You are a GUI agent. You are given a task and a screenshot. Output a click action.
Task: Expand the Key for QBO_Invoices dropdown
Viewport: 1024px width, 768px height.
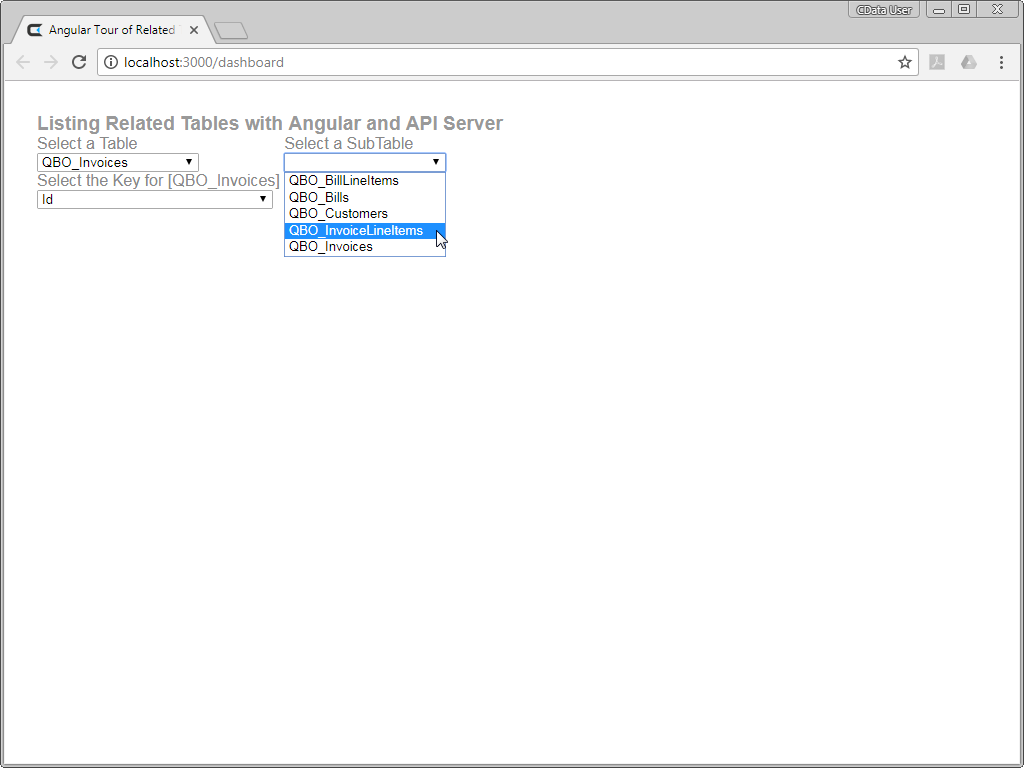(155, 199)
